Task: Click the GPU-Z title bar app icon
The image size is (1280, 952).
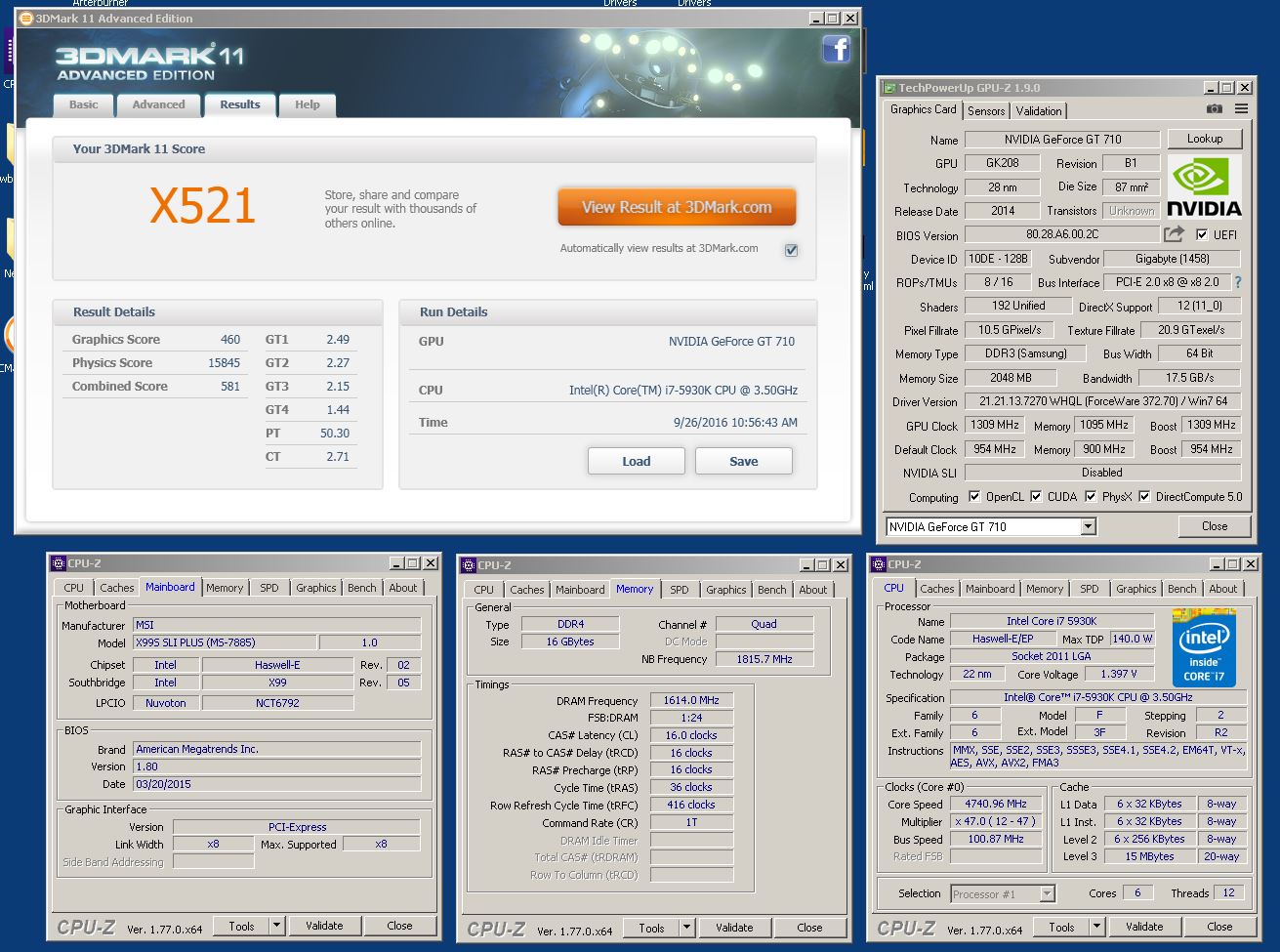Action: click(889, 88)
